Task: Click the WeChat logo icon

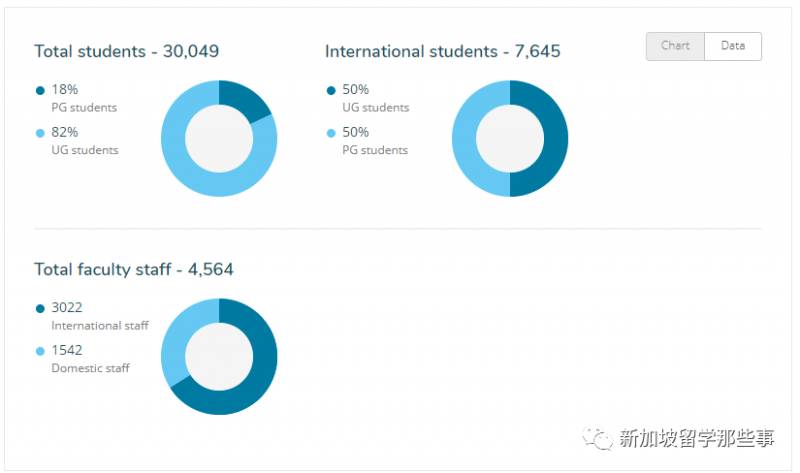Action: (599, 437)
